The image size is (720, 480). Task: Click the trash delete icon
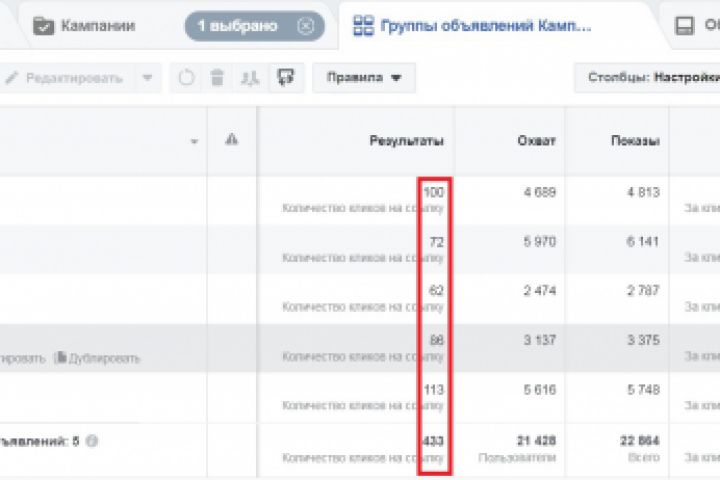click(x=216, y=78)
